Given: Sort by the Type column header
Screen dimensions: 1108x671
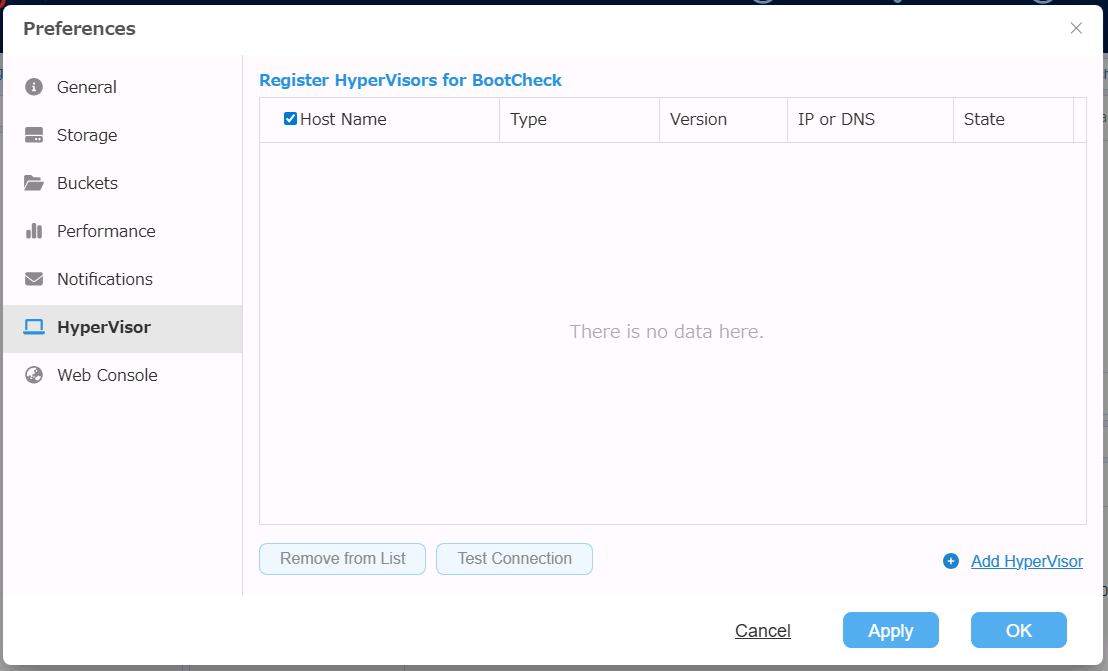Looking at the screenshot, I should (528, 119).
